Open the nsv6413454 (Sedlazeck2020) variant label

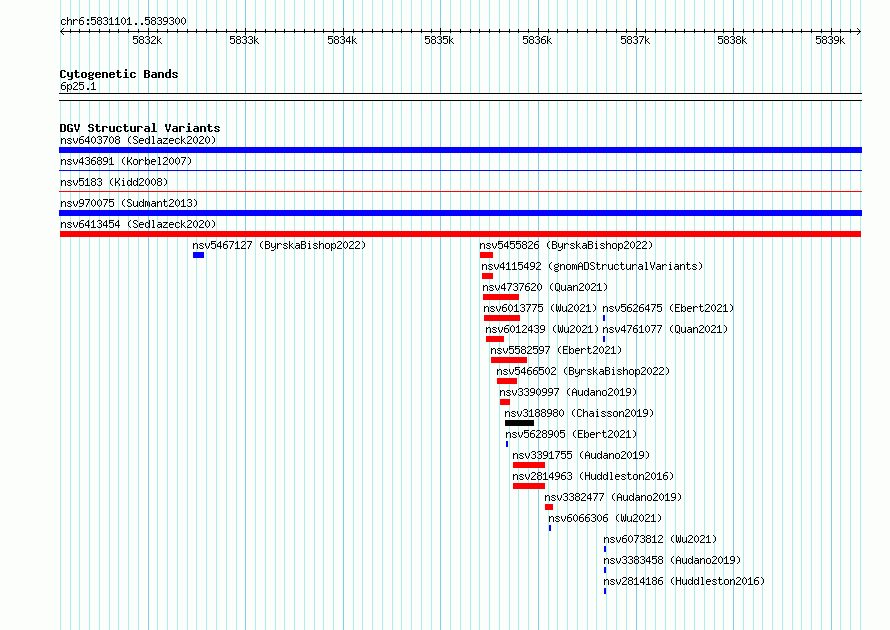(138, 224)
